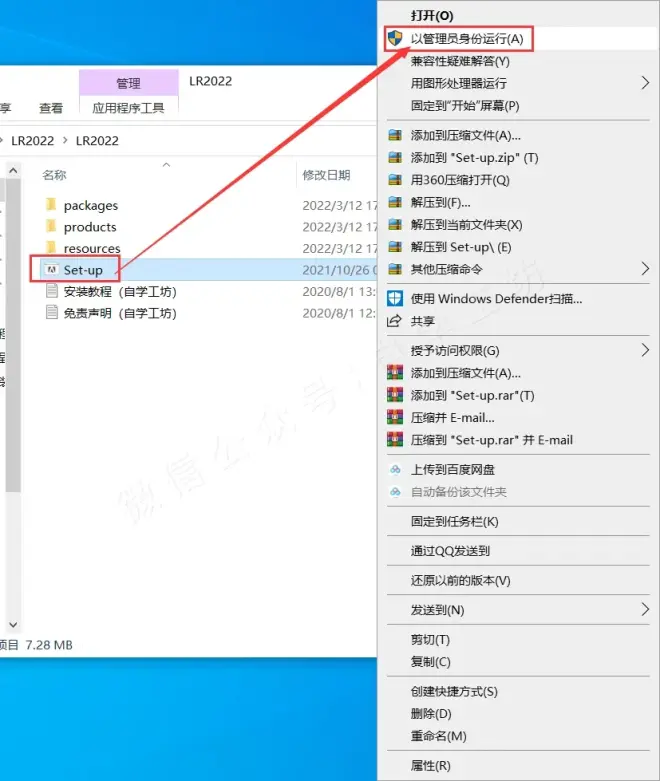Click the LR2022 breadcrumb in the address bar

click(x=97, y=141)
